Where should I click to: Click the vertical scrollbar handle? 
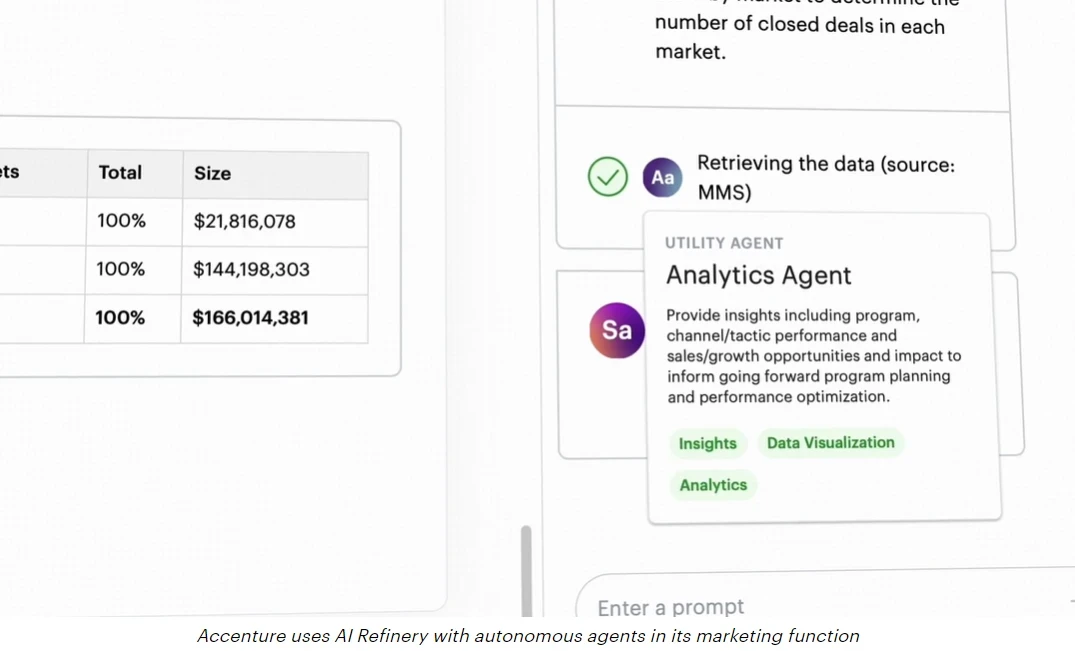[527, 570]
